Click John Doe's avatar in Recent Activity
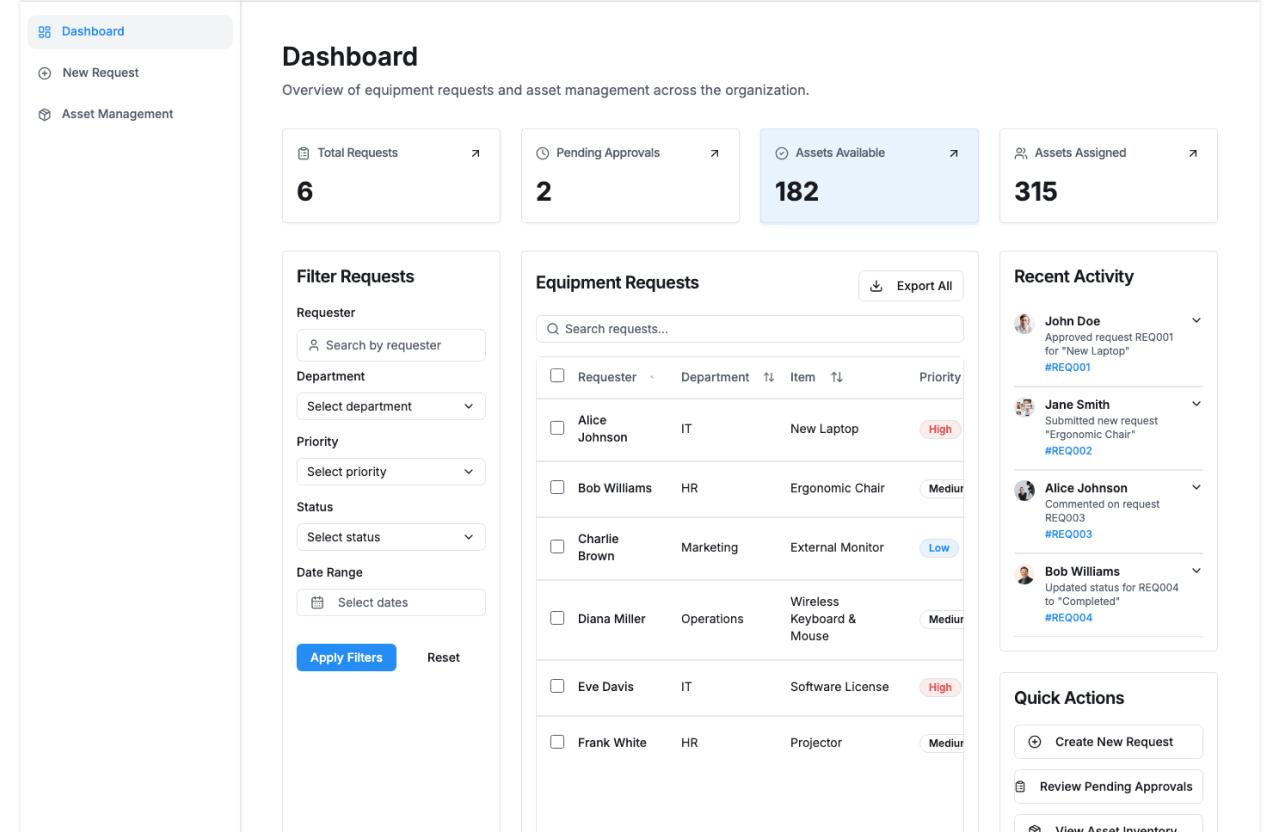Image resolution: width=1280 pixels, height=832 pixels. point(1024,323)
